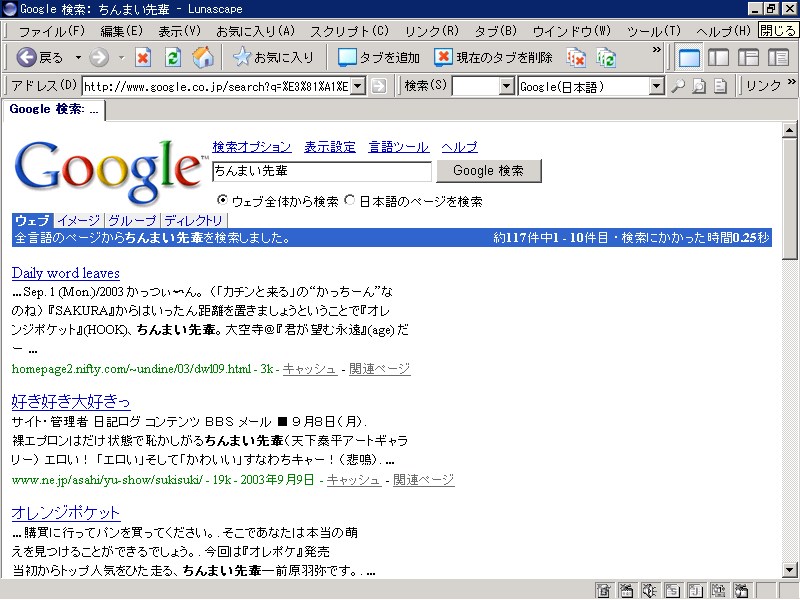Image resolution: width=800 pixels, height=600 pixels.
Task: Click the vertical scrollbar down arrow
Action: click(790, 569)
